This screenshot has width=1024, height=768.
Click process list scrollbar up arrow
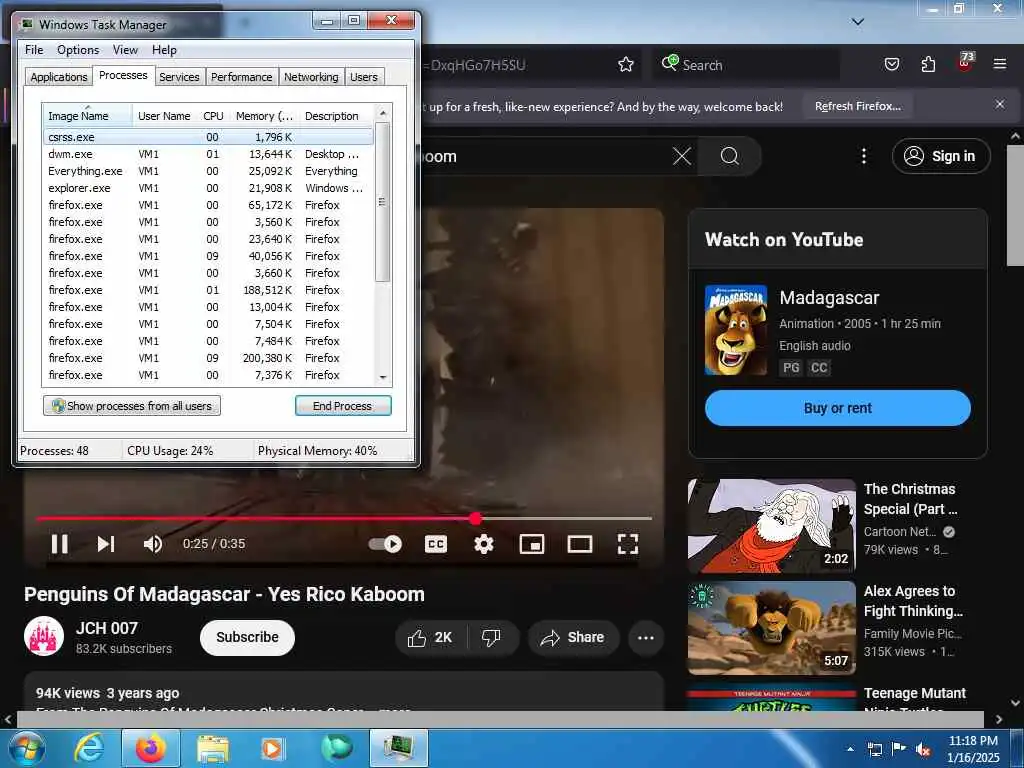pyautogui.click(x=383, y=113)
